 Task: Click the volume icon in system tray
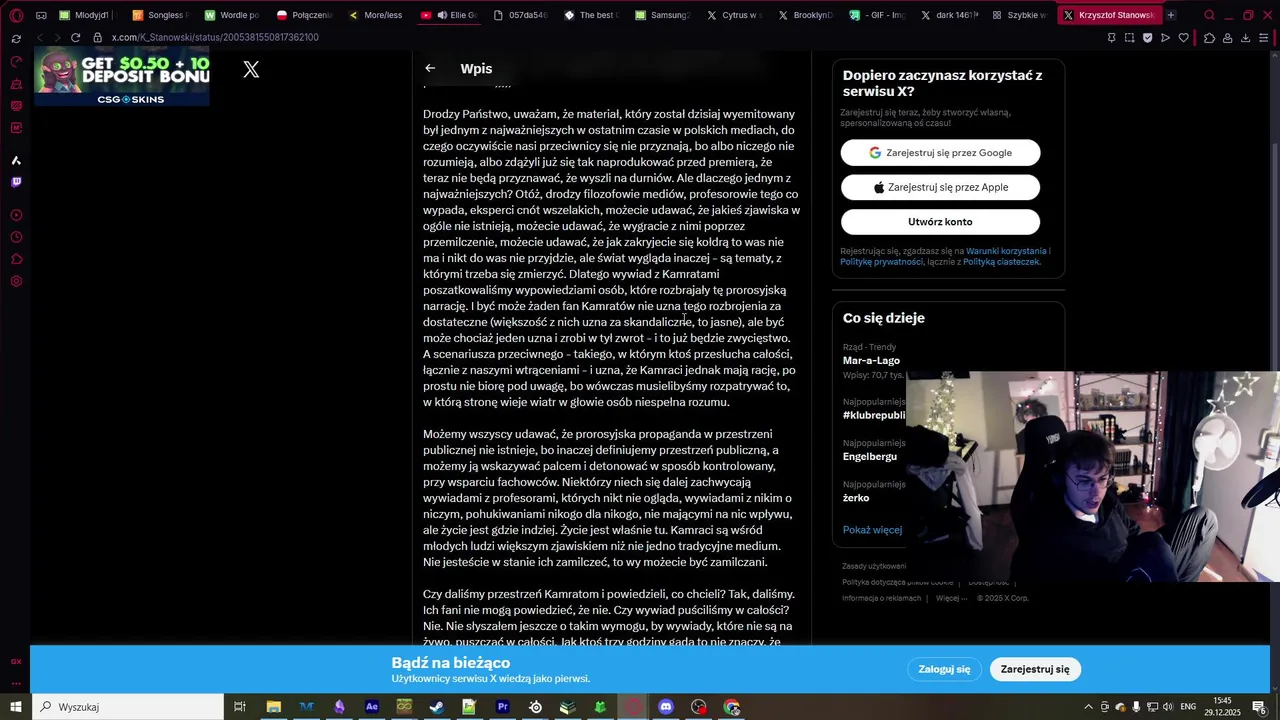1166,707
